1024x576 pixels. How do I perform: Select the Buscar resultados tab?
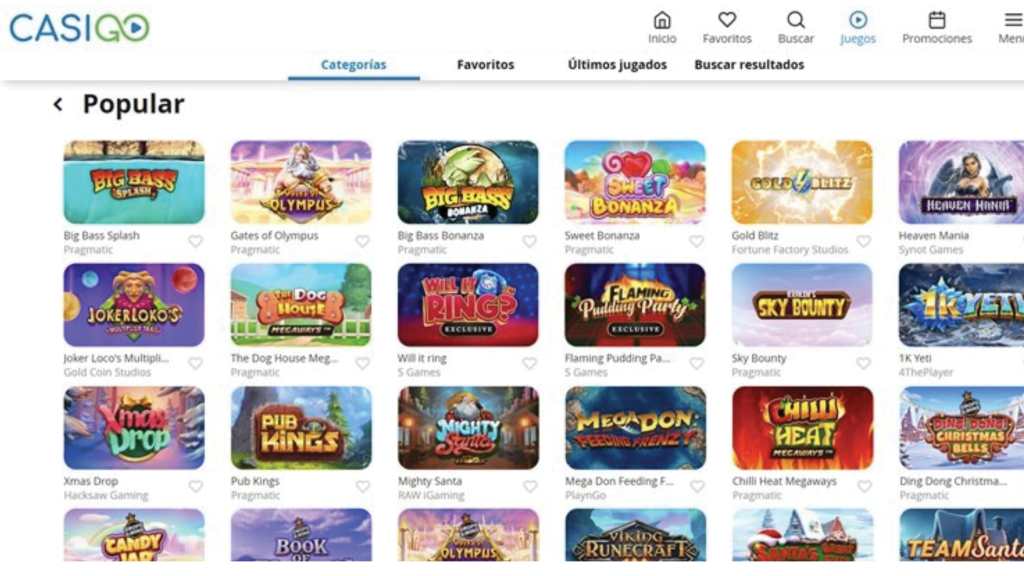point(749,65)
